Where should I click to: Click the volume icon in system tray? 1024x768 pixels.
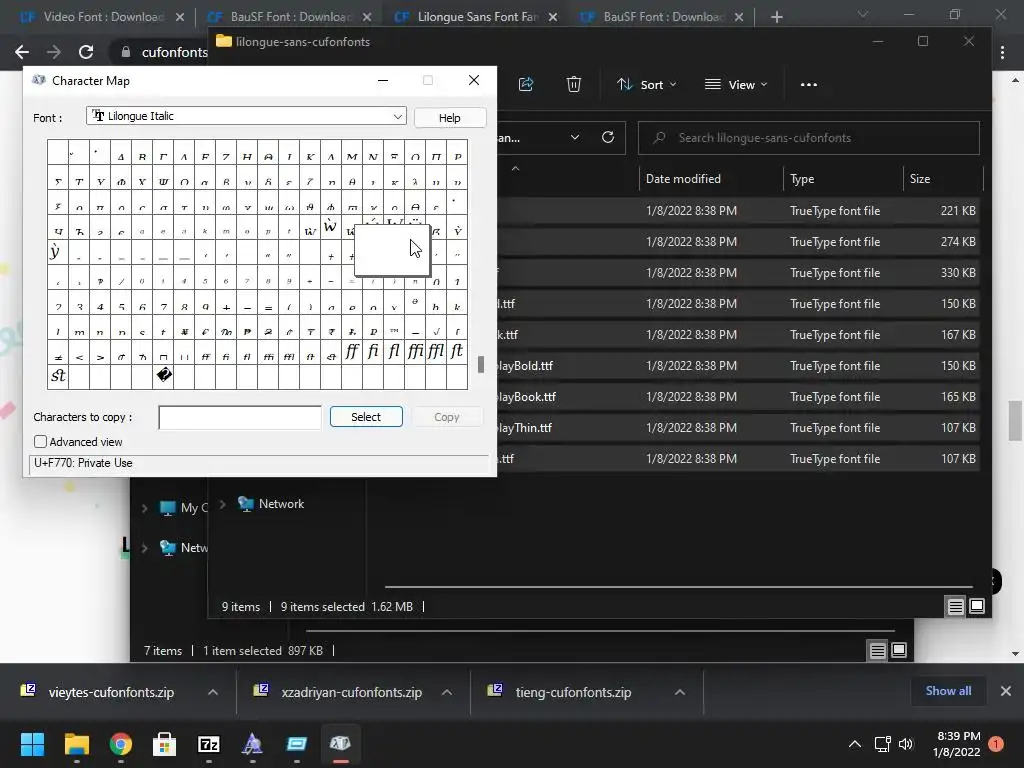click(906, 744)
